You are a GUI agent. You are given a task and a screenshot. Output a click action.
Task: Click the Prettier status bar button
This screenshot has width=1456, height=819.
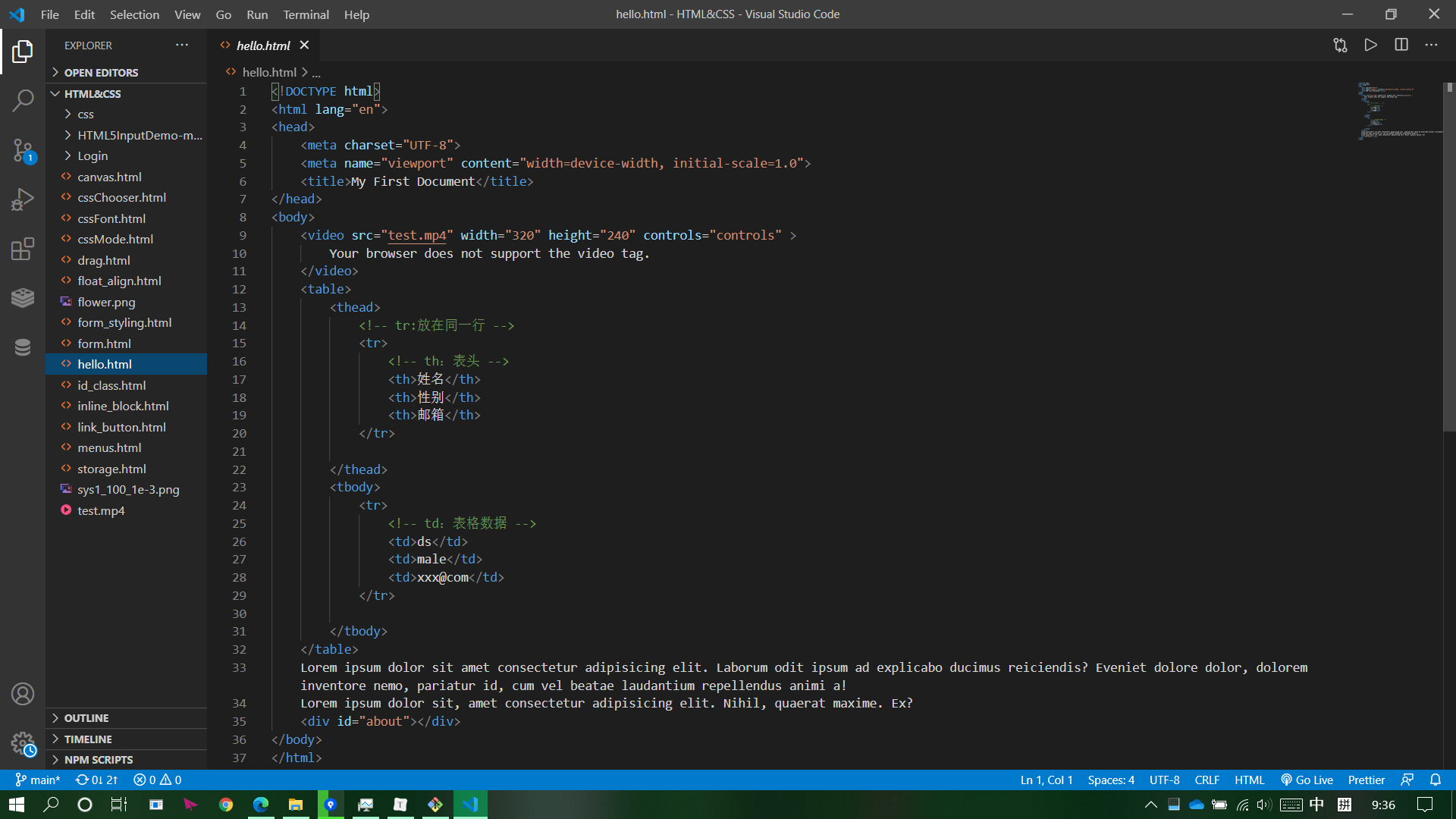coord(1366,780)
